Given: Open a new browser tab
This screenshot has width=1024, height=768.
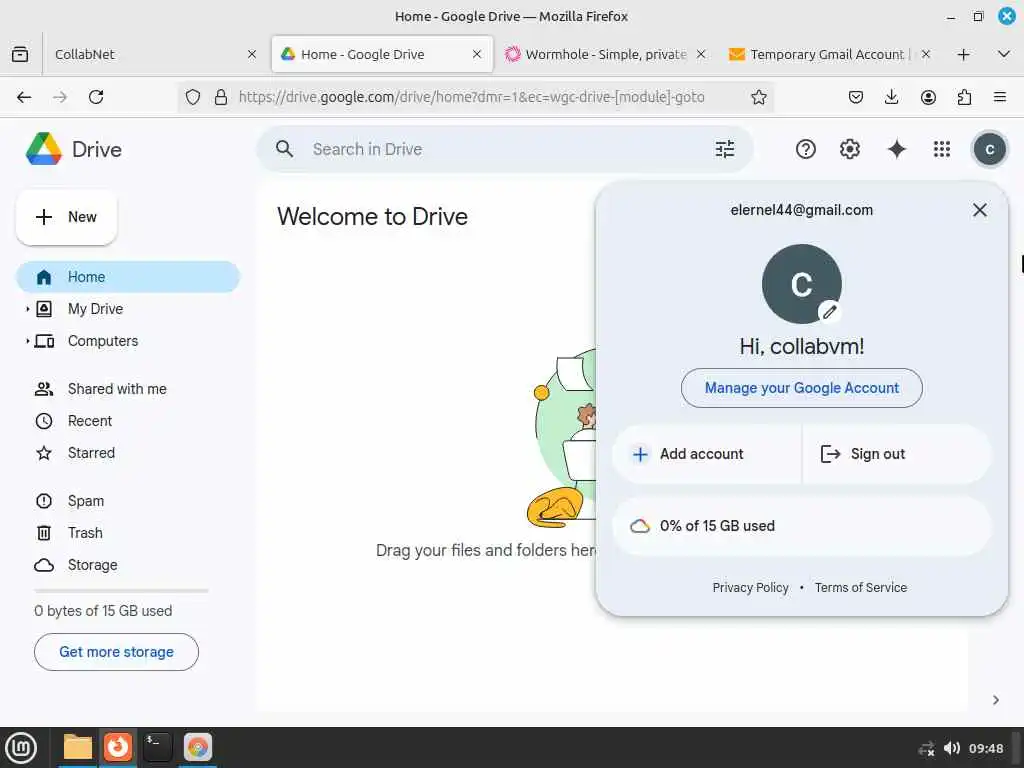Looking at the screenshot, I should 963,54.
